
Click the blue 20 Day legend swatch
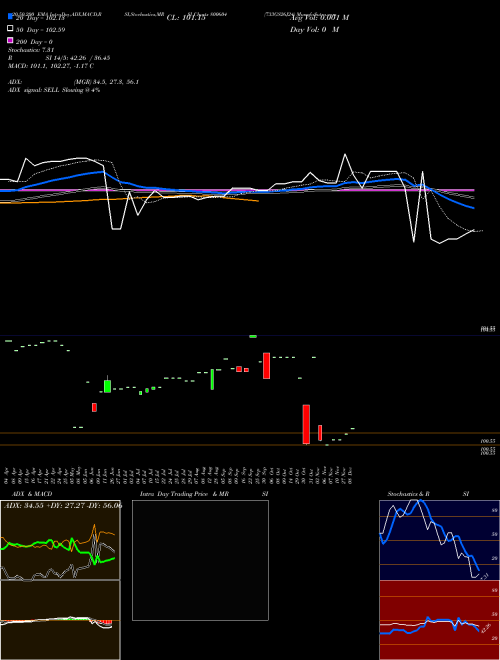pyautogui.click(x=10, y=17)
